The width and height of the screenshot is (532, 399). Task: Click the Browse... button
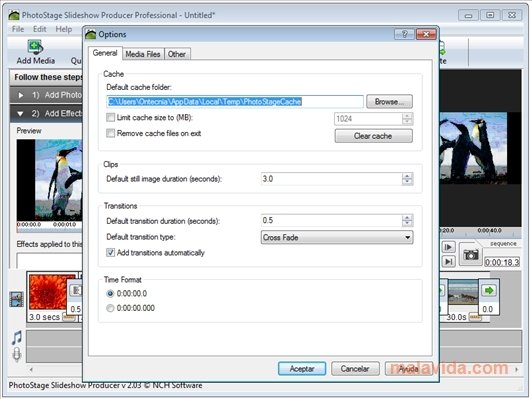[x=390, y=101]
